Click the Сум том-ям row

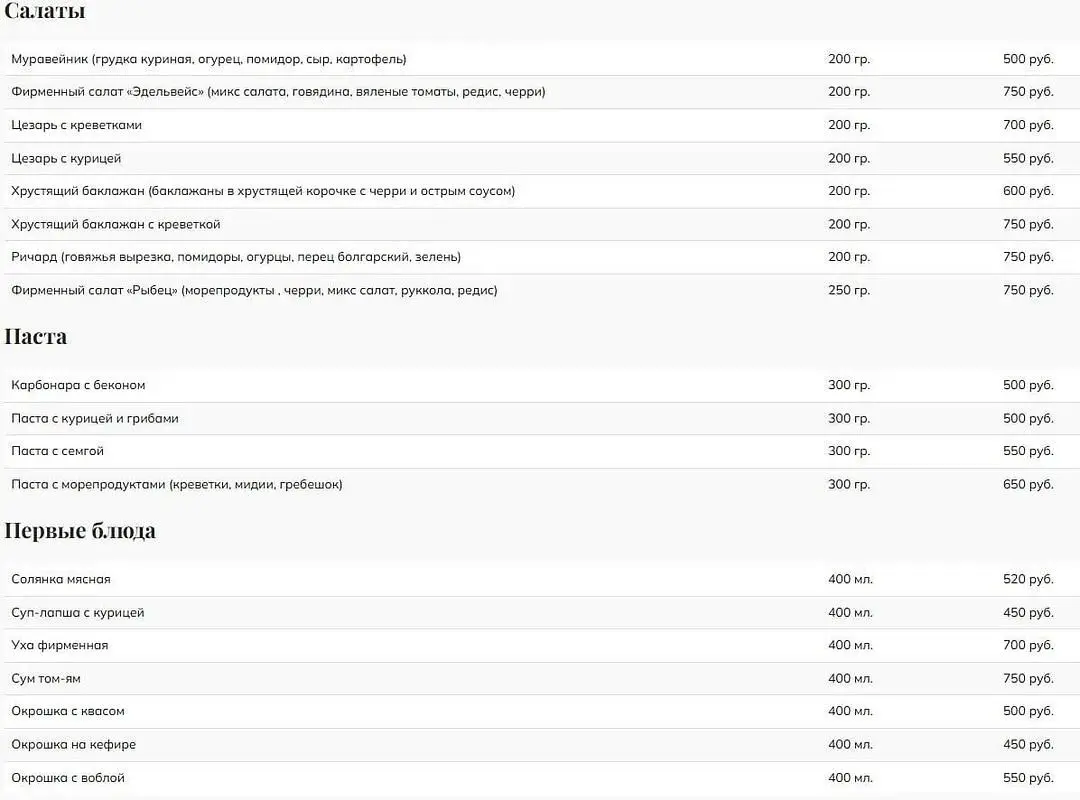pyautogui.click(x=542, y=679)
